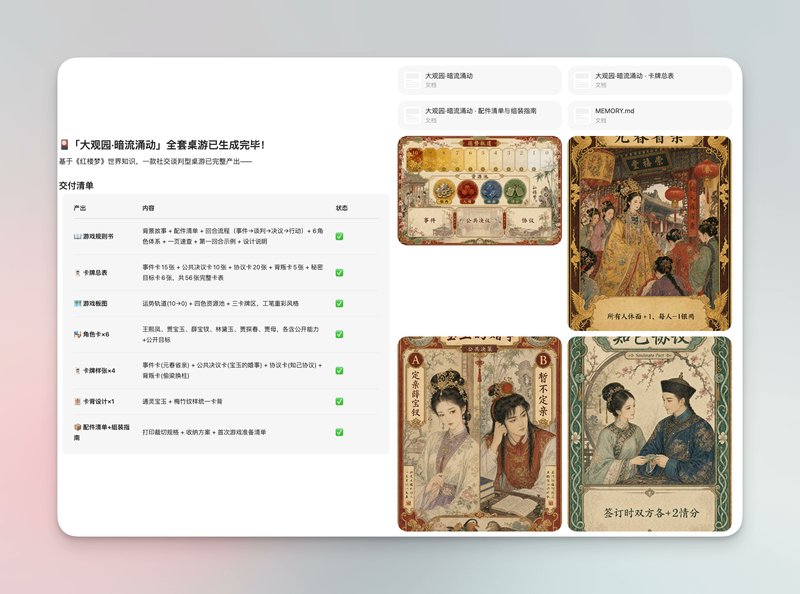This screenshot has height=594, width=800.
Task: Toggle the 卡牌总表 green status checkmark
Action: (339, 273)
